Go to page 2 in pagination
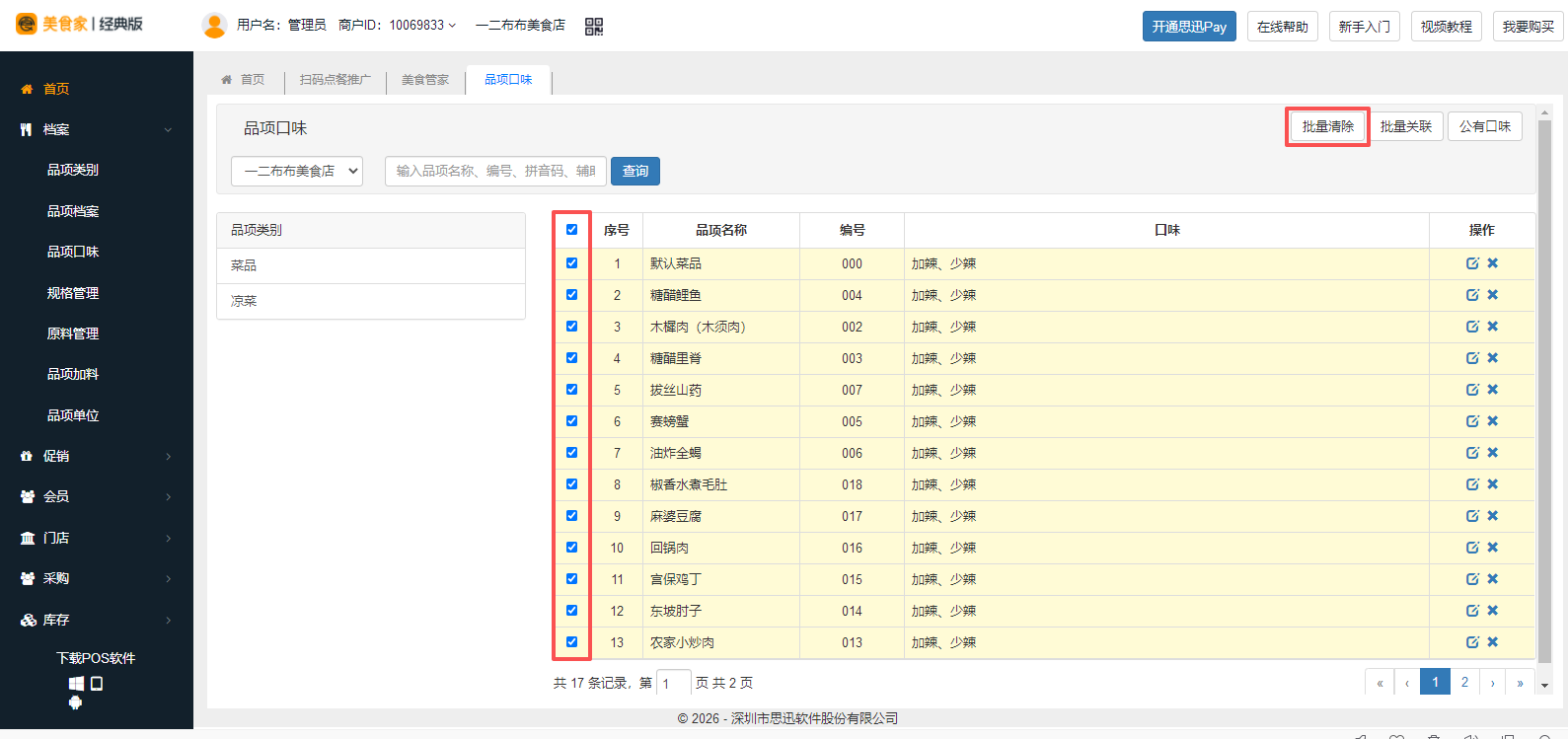 pos(1464,682)
